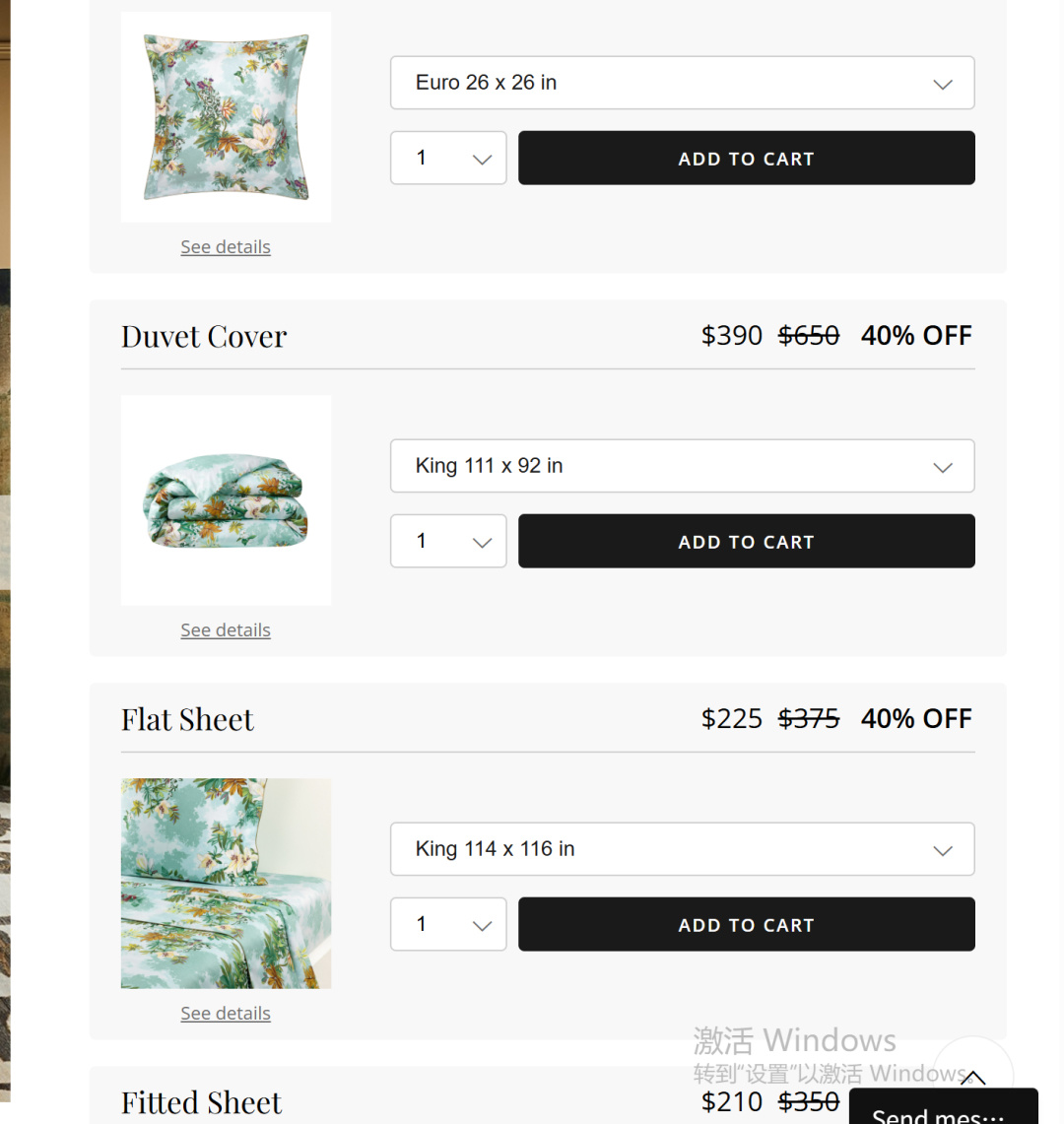Open King 114 x 116 in size selector
Screen dimensions: 1064x1124
tap(682, 849)
